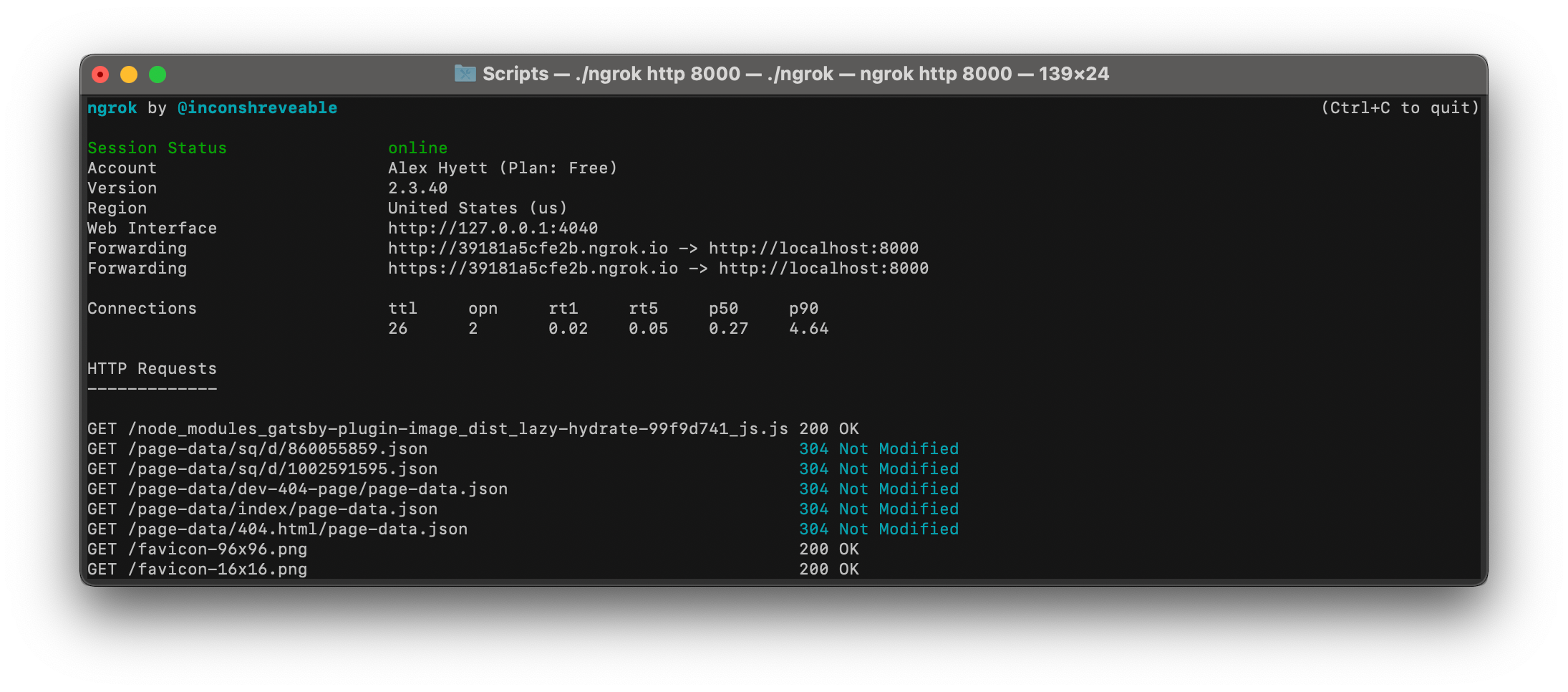
Task: Click the 'Web Interface' label
Action: pyautogui.click(x=152, y=229)
